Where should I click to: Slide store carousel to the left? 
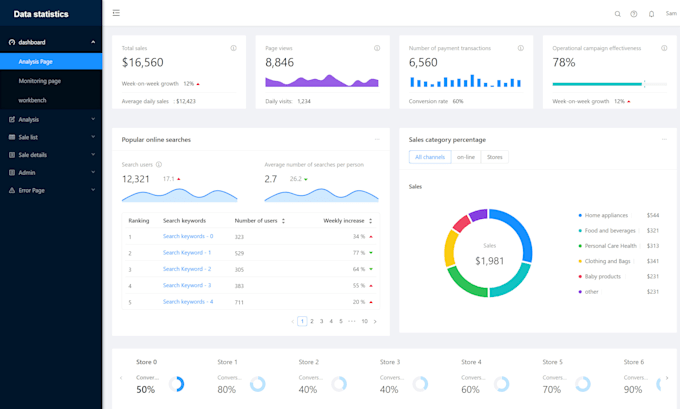coord(121,378)
